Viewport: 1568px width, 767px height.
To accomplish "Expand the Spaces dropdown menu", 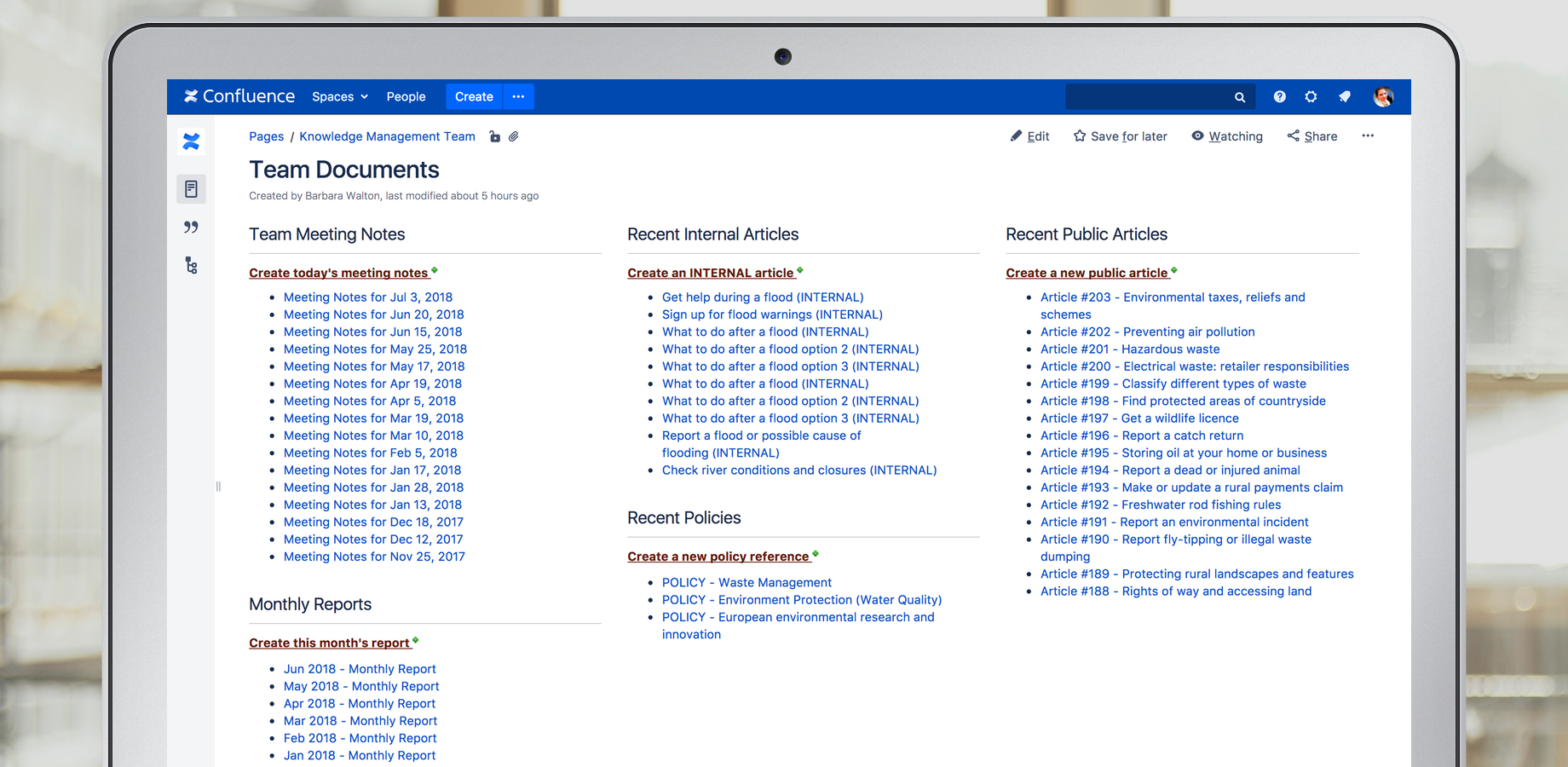I will coord(339,97).
